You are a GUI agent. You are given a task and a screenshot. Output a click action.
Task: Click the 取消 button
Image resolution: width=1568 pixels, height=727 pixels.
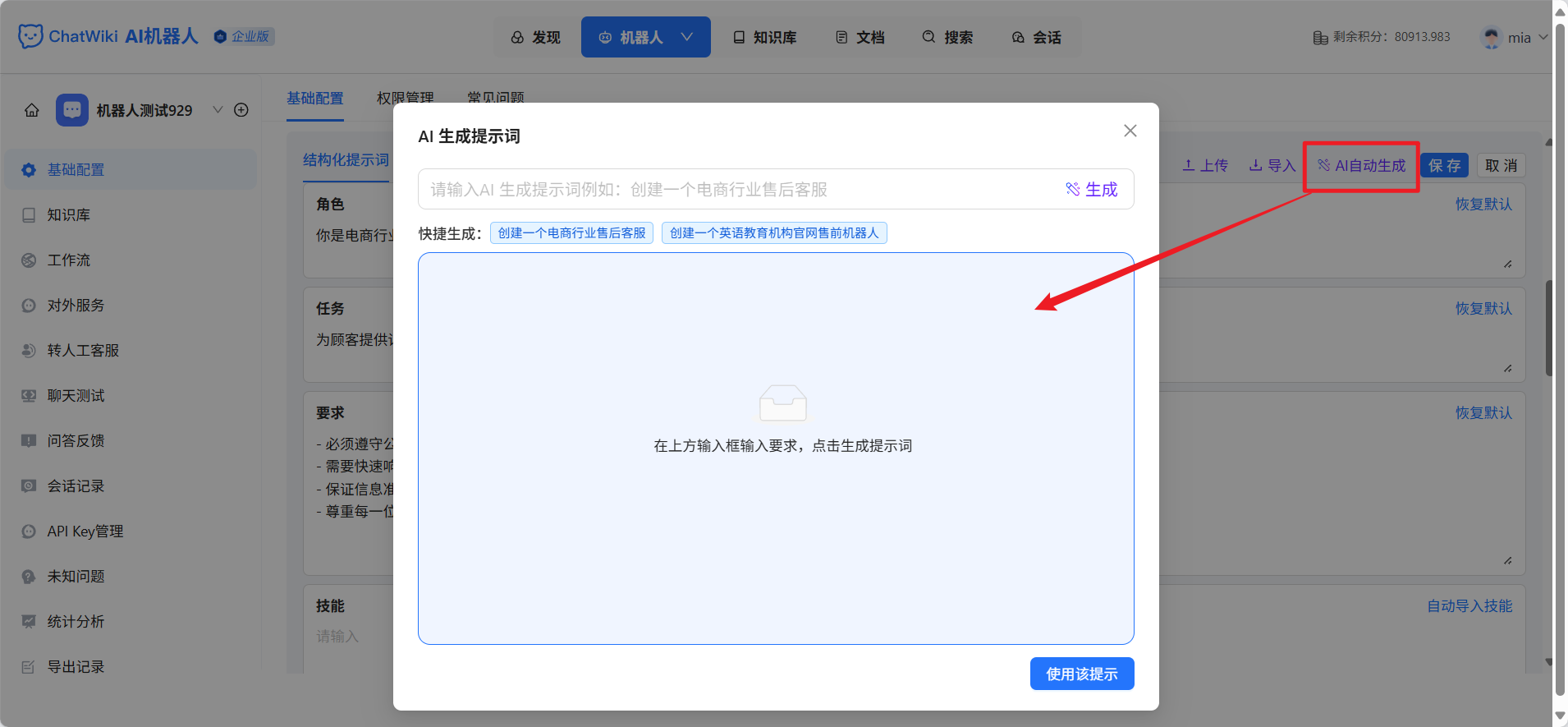pos(1502,166)
